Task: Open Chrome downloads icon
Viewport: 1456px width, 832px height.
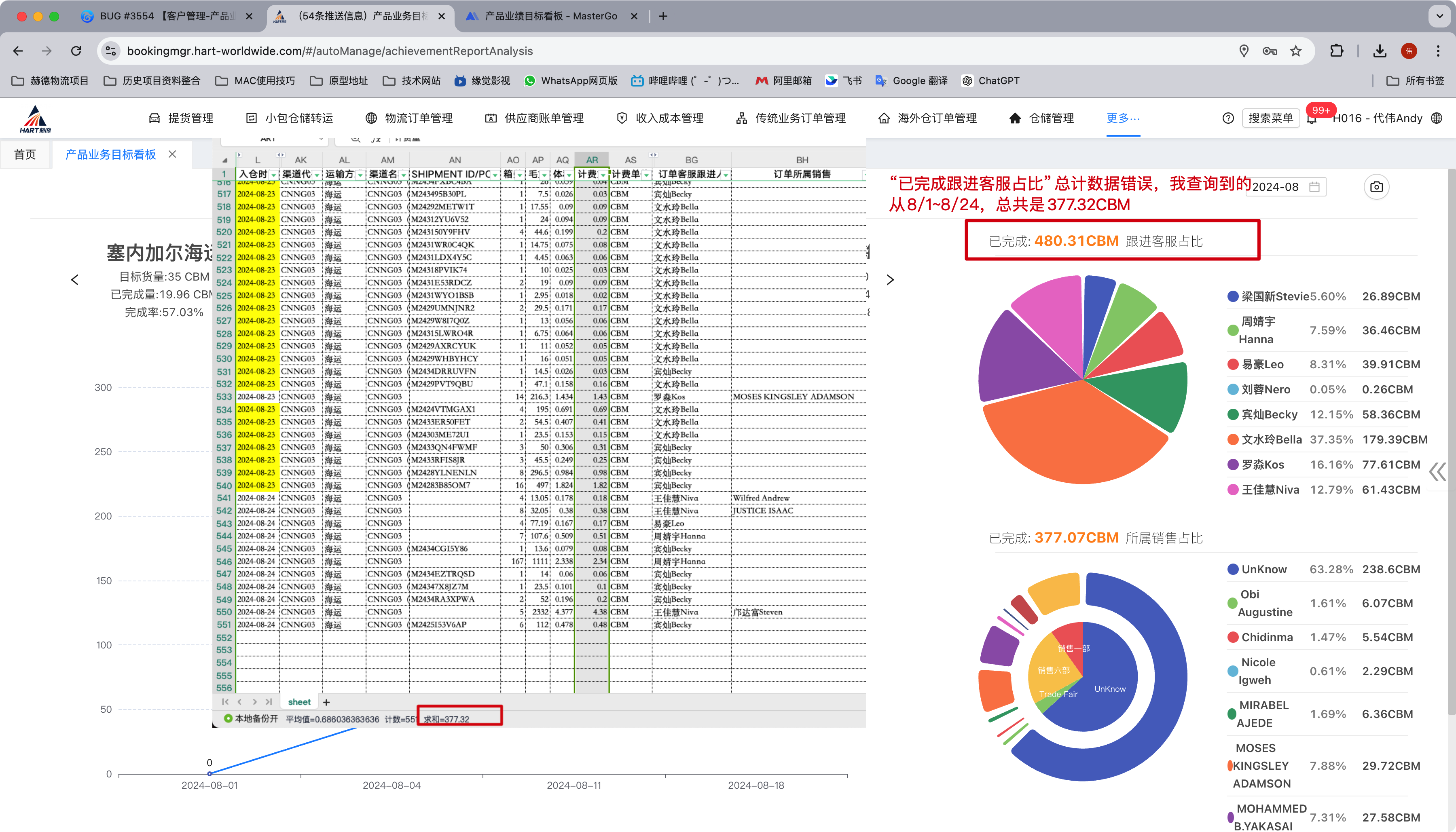Action: [x=1380, y=51]
